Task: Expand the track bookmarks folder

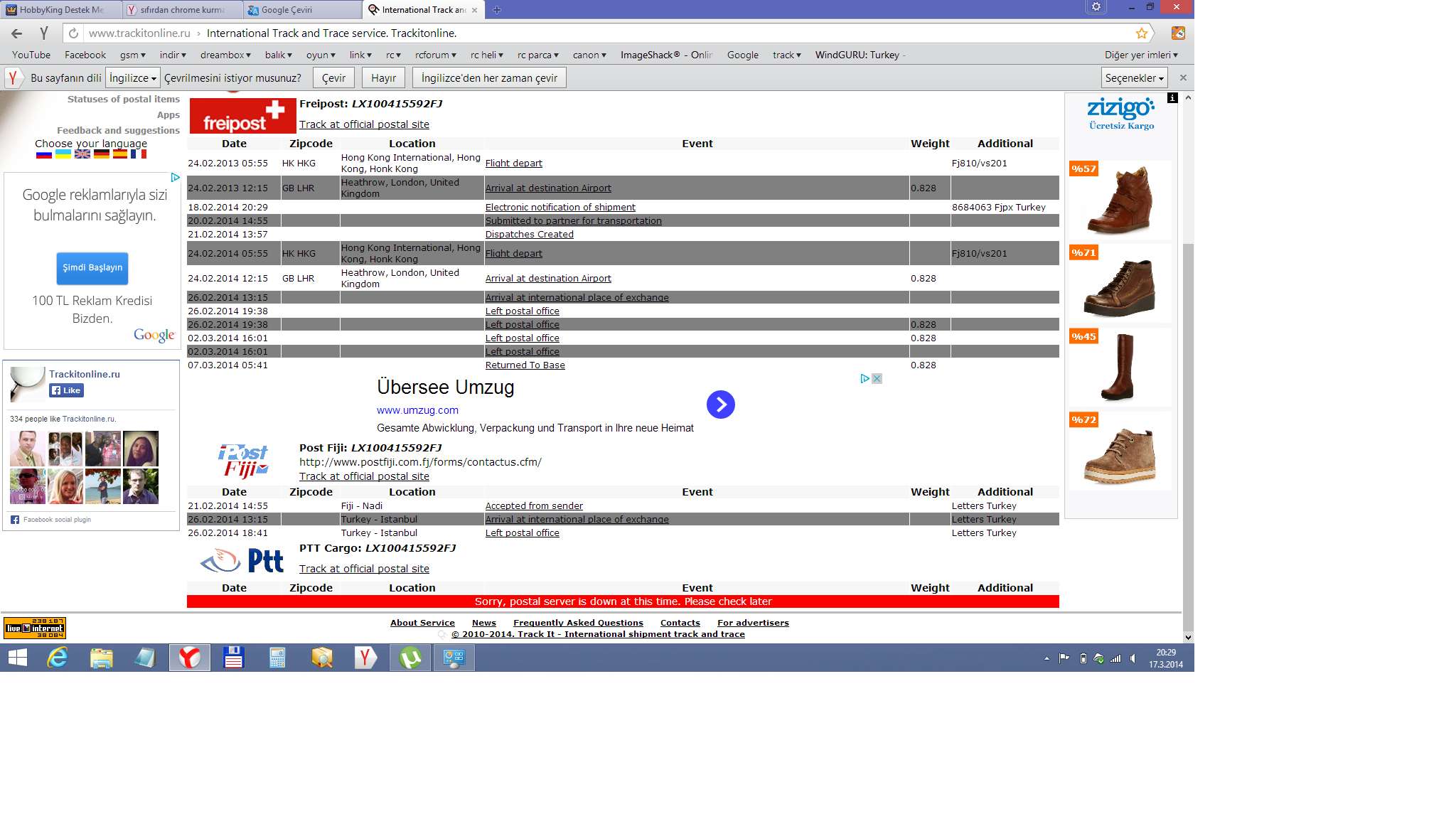Action: coord(787,55)
